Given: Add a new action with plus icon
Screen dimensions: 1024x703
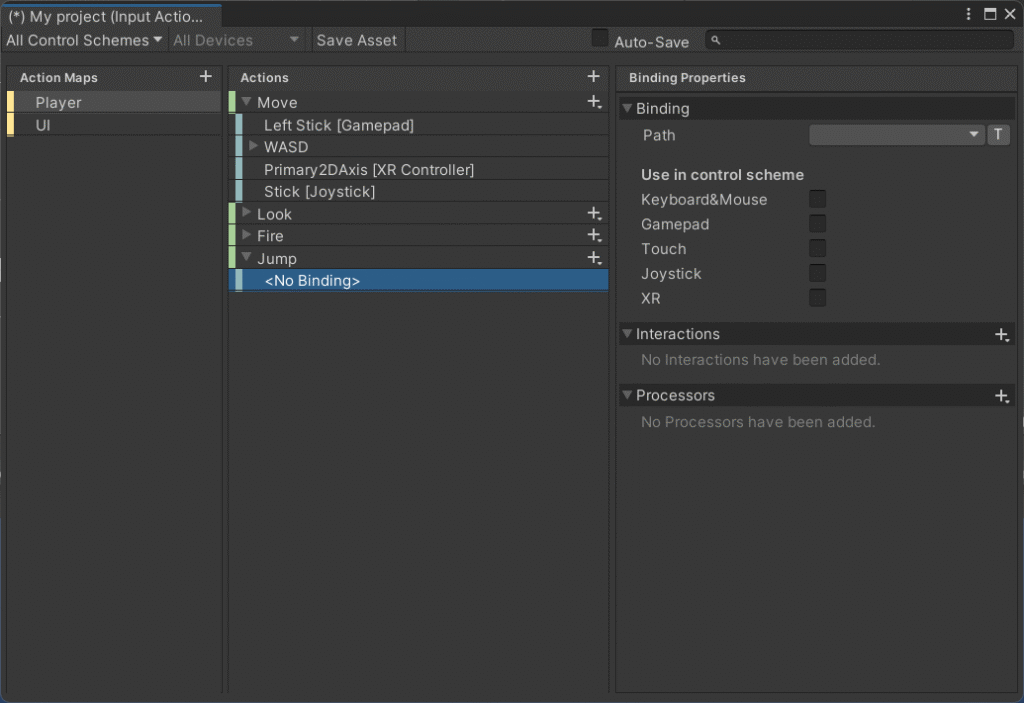Looking at the screenshot, I should pyautogui.click(x=593, y=77).
